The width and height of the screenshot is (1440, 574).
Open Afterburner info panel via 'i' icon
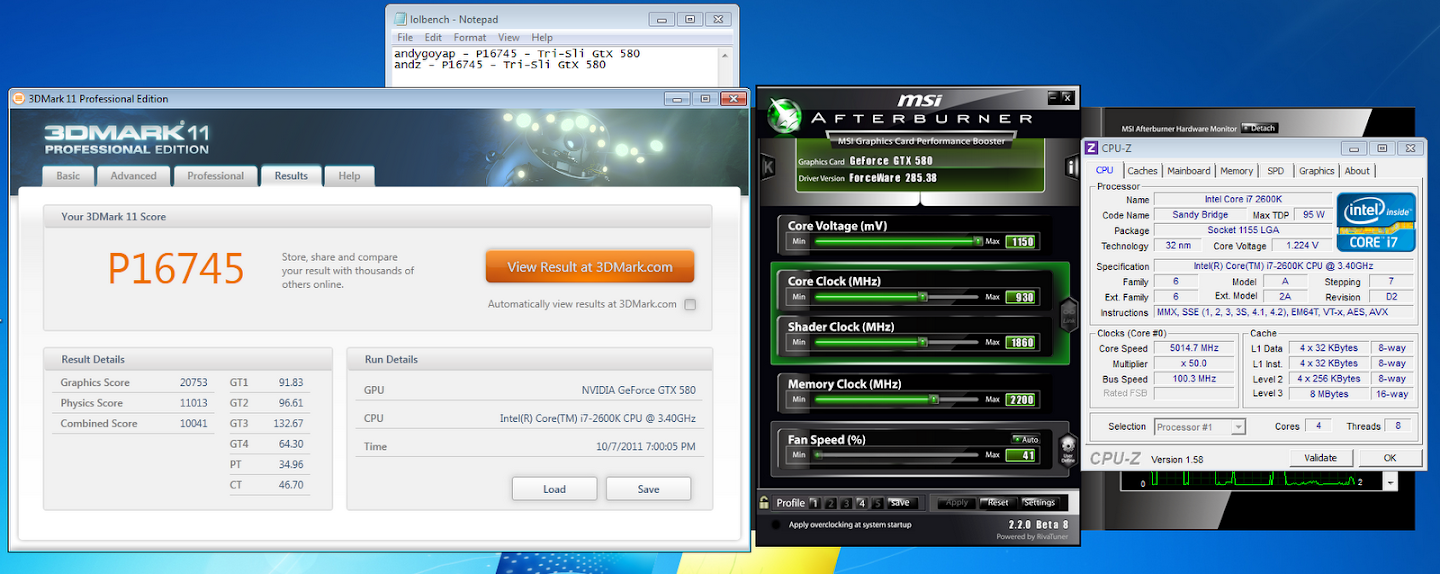[x=1071, y=166]
